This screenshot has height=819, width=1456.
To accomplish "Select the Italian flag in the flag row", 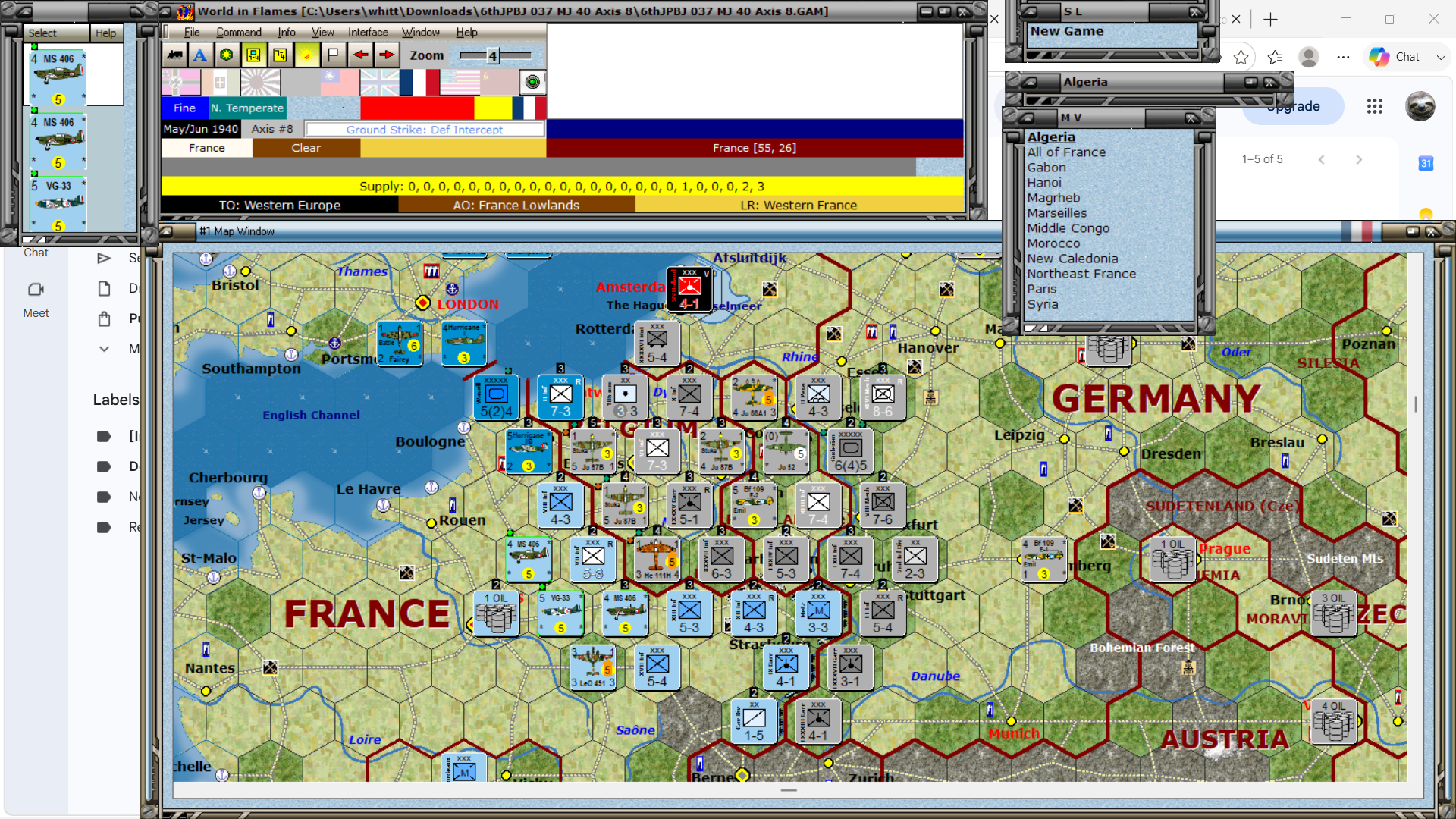I will coord(220,82).
